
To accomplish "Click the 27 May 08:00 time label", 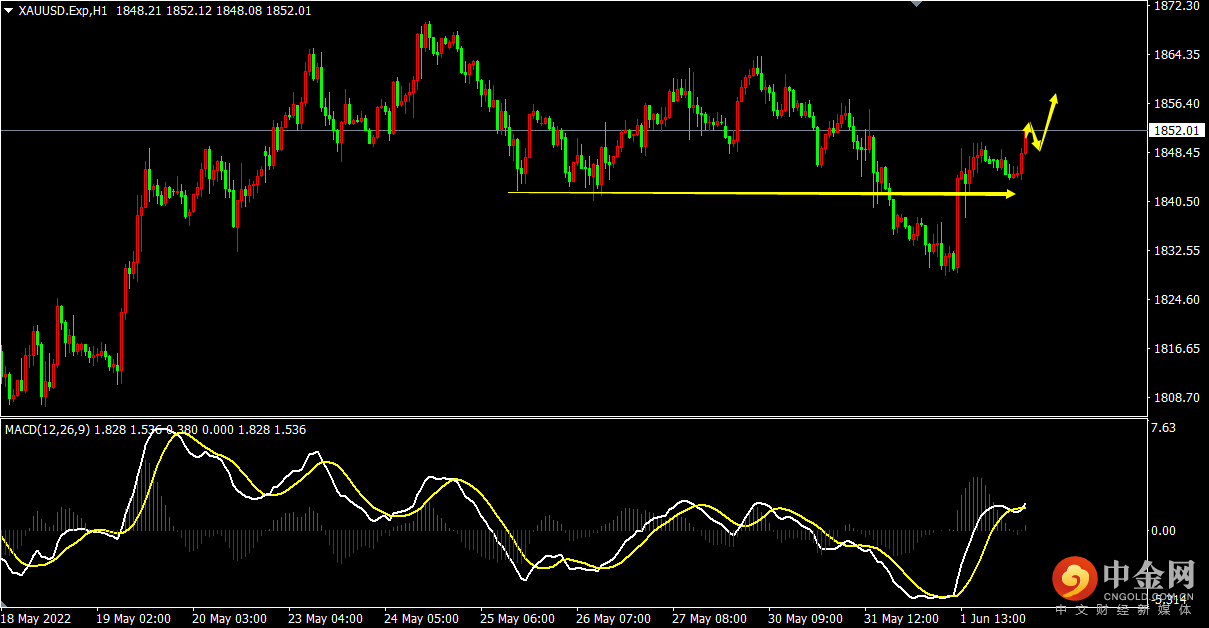I will [709, 619].
